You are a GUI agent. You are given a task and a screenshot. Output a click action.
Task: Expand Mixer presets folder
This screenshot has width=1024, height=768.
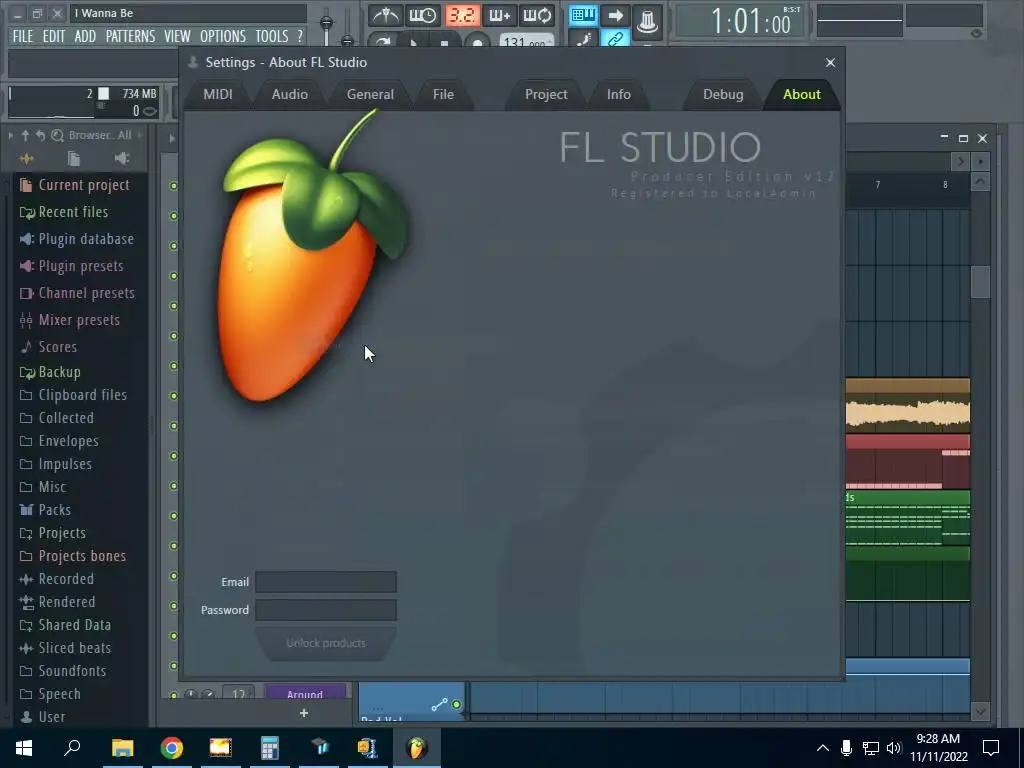click(70, 320)
